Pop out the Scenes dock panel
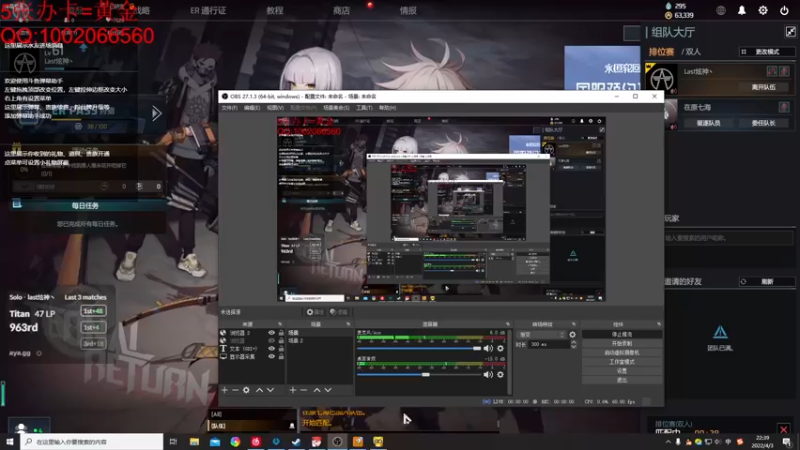The width and height of the screenshot is (800, 450). pyautogui.click(x=348, y=324)
